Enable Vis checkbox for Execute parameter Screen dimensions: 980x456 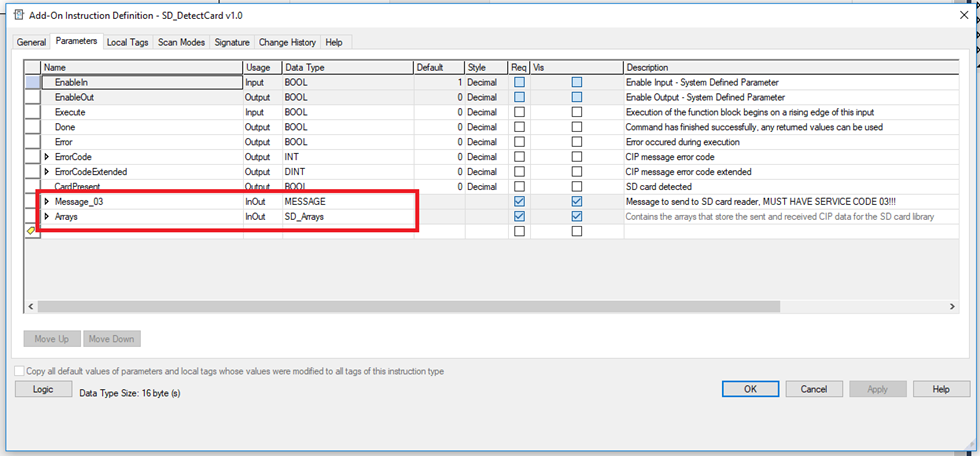tap(576, 112)
